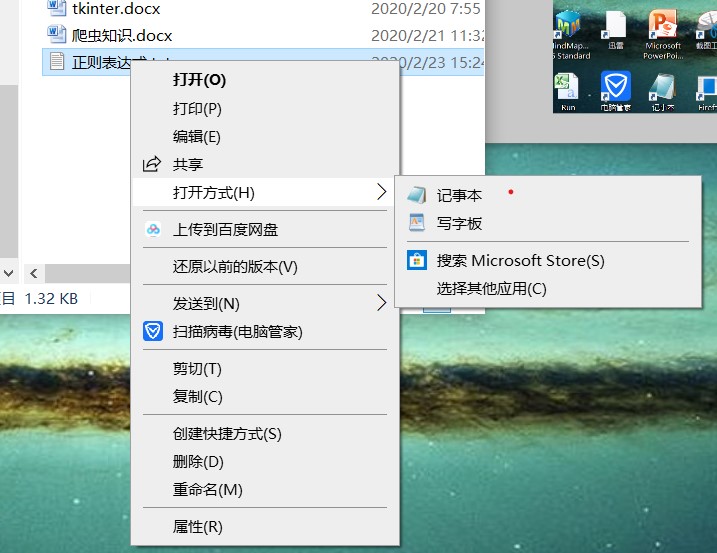
Task: Expand the 打开方式(H) submenu arrow
Action: tap(381, 192)
